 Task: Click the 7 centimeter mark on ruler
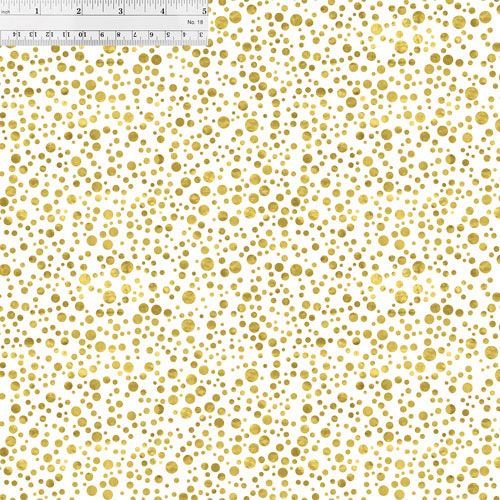(135, 34)
